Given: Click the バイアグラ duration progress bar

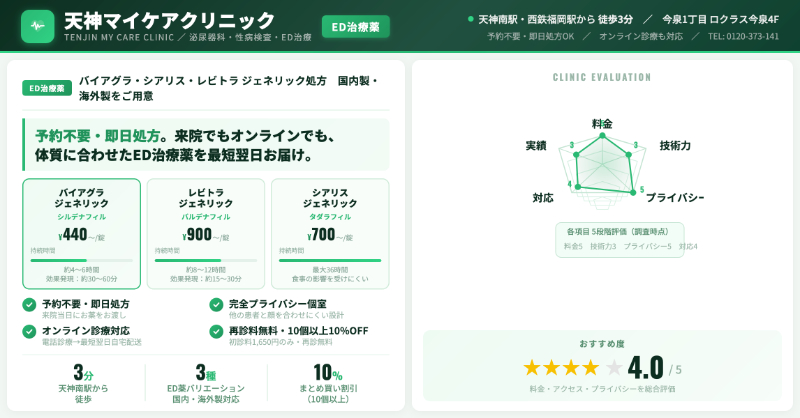Looking at the screenshot, I should point(82,260).
